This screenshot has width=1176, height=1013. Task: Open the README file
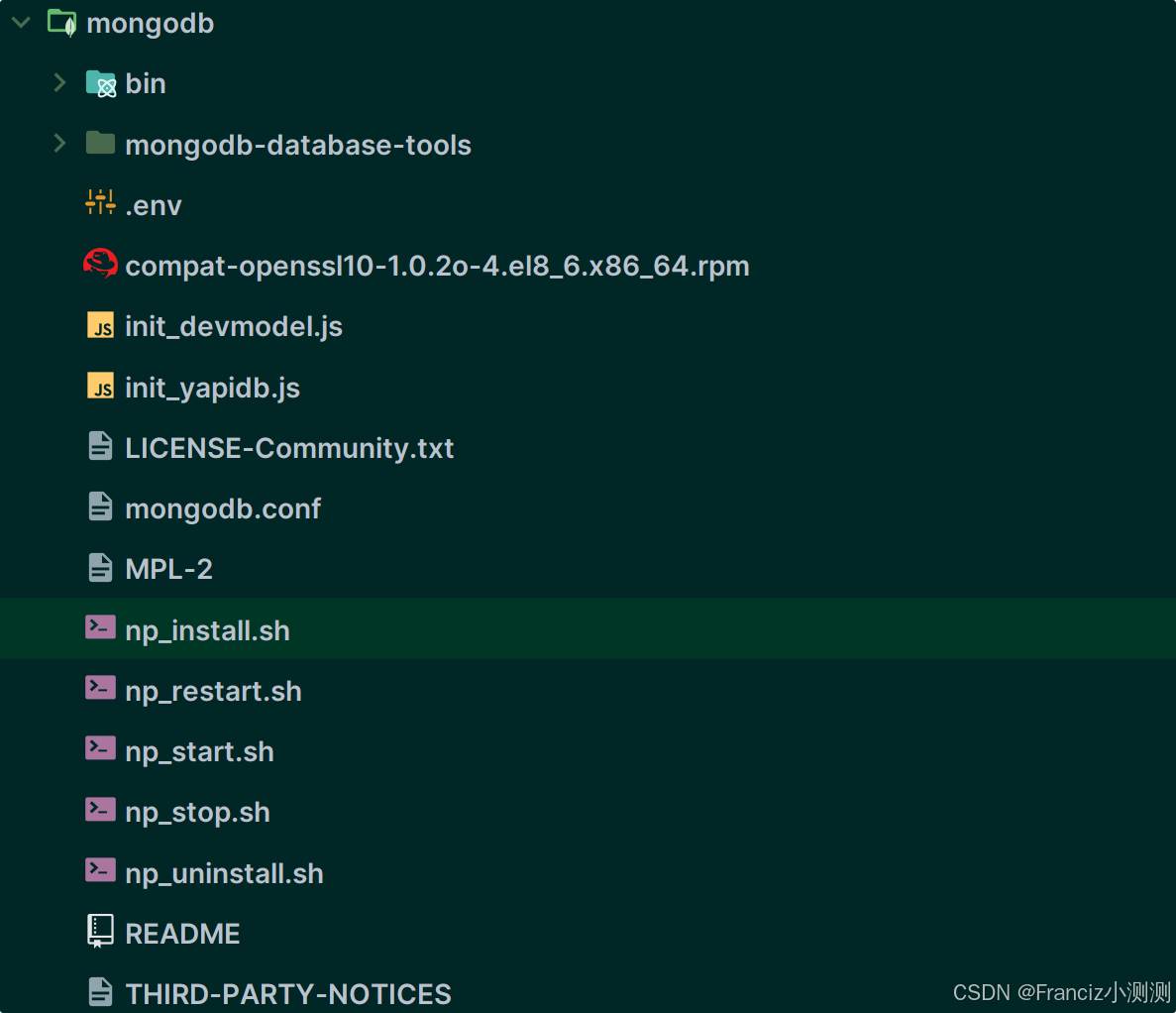(182, 935)
